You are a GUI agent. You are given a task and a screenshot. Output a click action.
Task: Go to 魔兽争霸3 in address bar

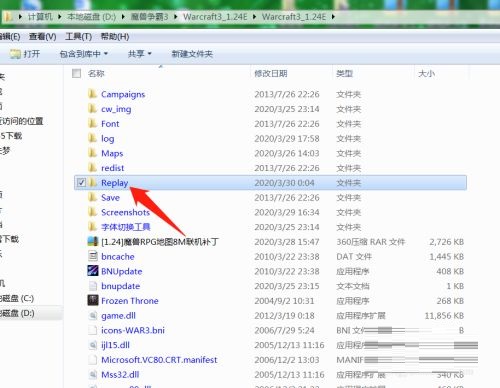click(149, 16)
